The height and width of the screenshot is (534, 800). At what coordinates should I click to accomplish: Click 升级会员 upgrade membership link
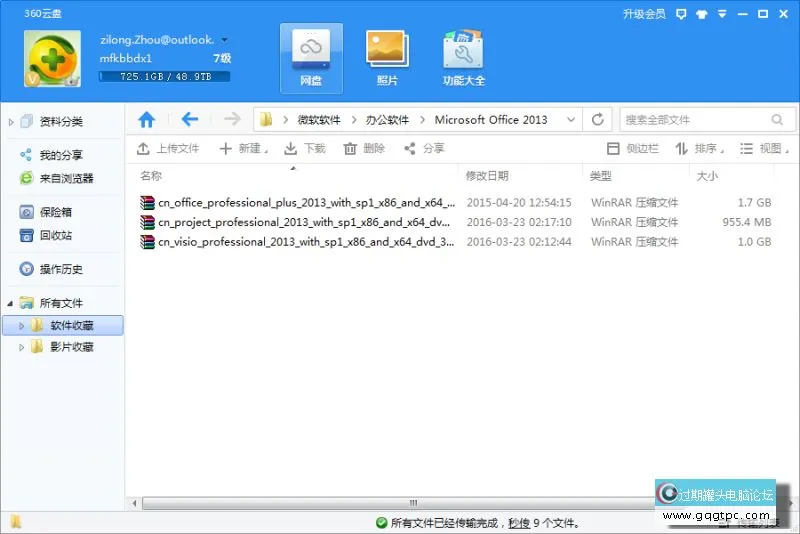pyautogui.click(x=644, y=14)
